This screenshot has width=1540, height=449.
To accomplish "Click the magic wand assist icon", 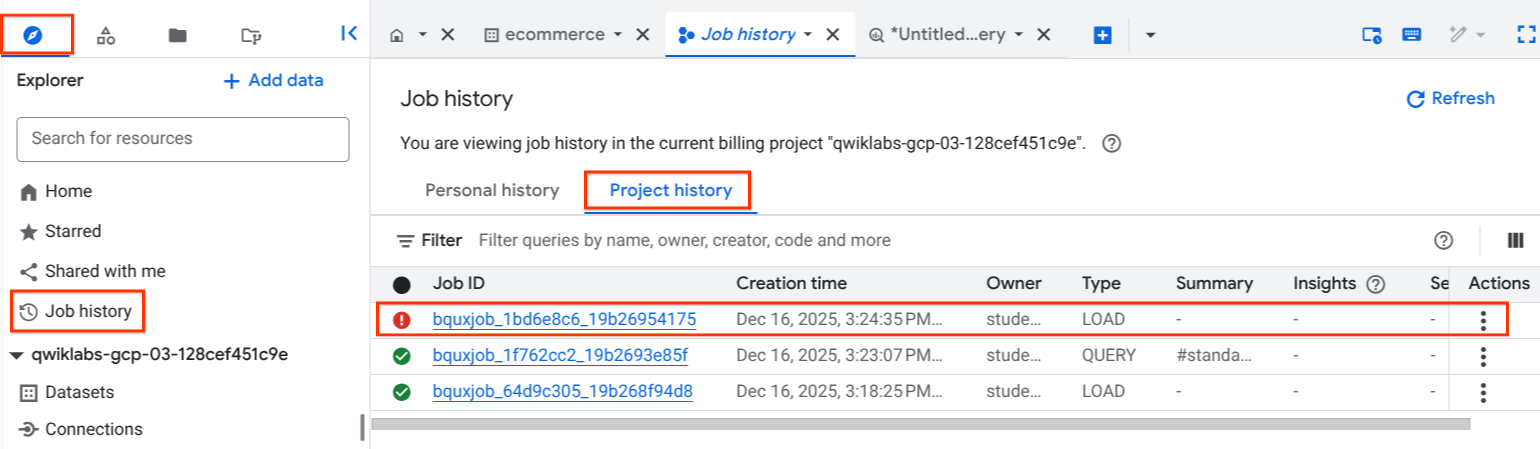I will (x=1460, y=34).
